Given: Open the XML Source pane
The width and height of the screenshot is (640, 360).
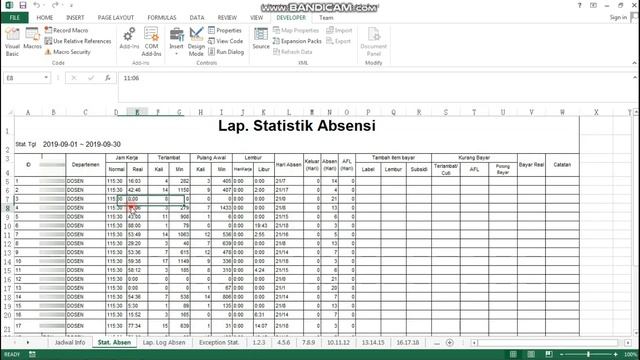Looking at the screenshot, I should pos(261,39).
